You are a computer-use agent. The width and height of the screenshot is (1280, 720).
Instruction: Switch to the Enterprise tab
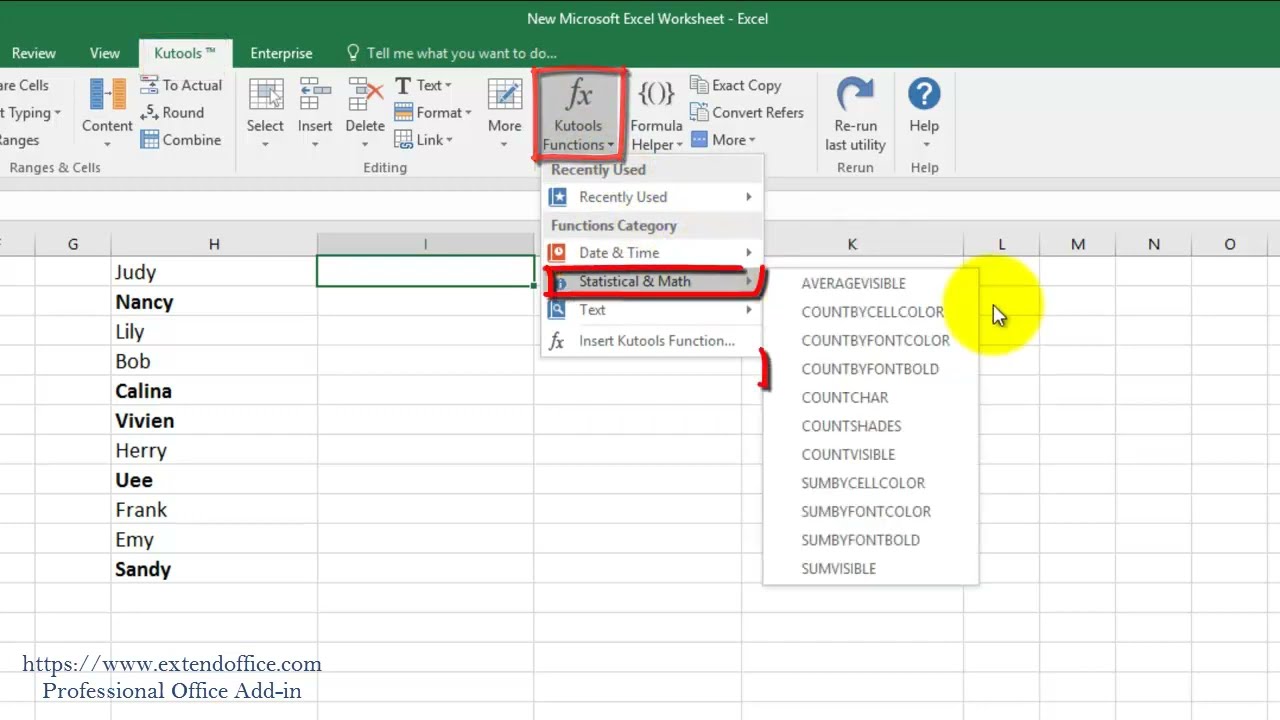tap(281, 53)
